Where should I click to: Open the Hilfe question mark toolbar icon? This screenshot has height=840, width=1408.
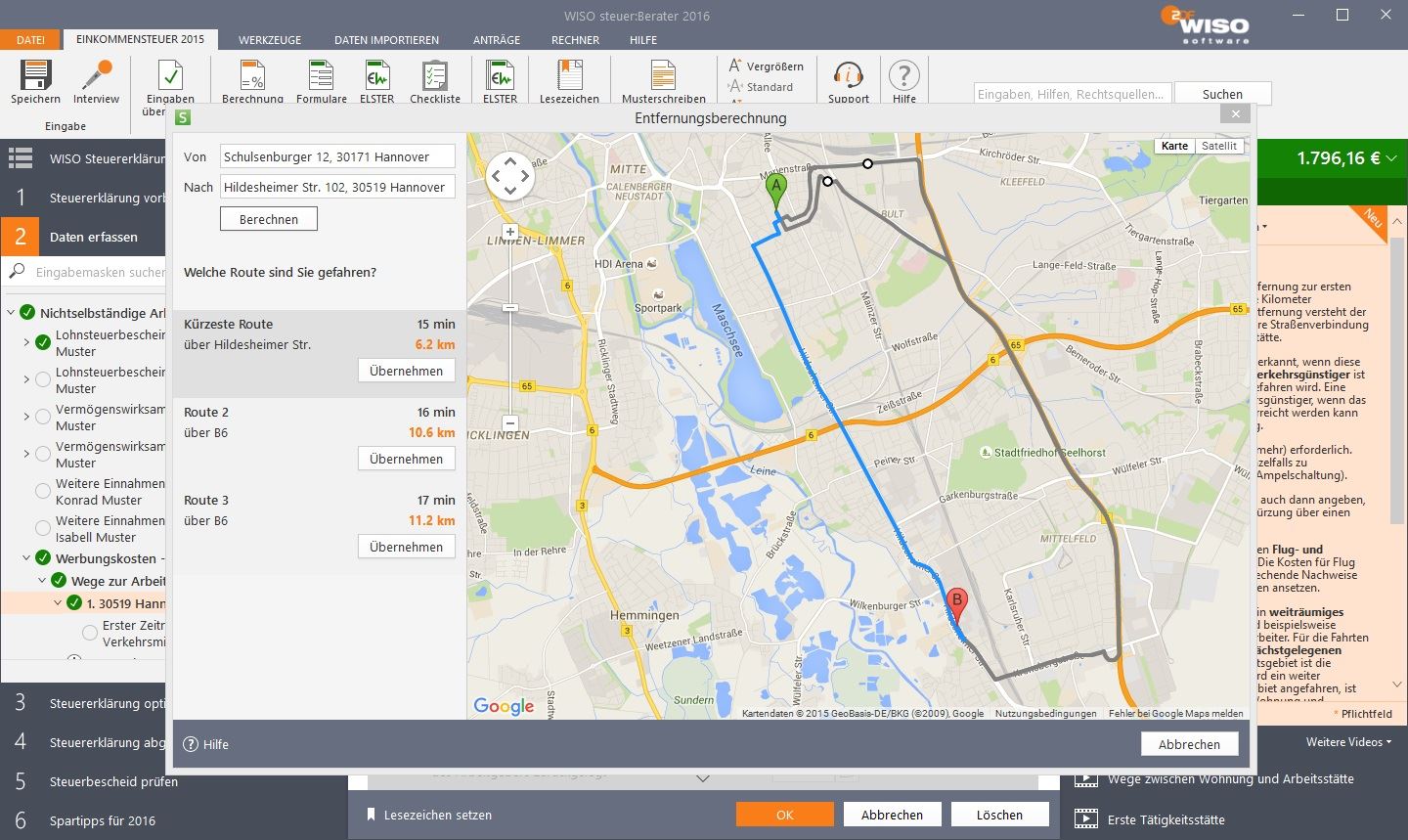tap(904, 74)
